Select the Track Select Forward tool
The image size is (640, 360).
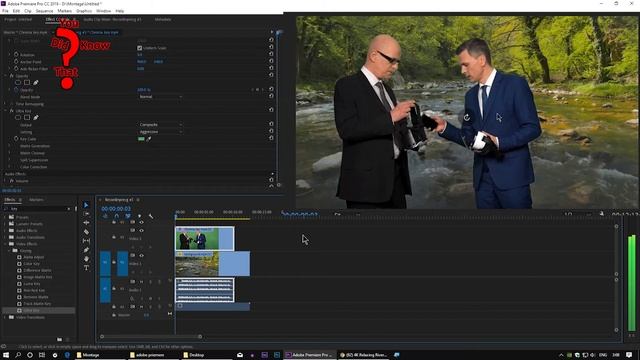click(x=86, y=214)
